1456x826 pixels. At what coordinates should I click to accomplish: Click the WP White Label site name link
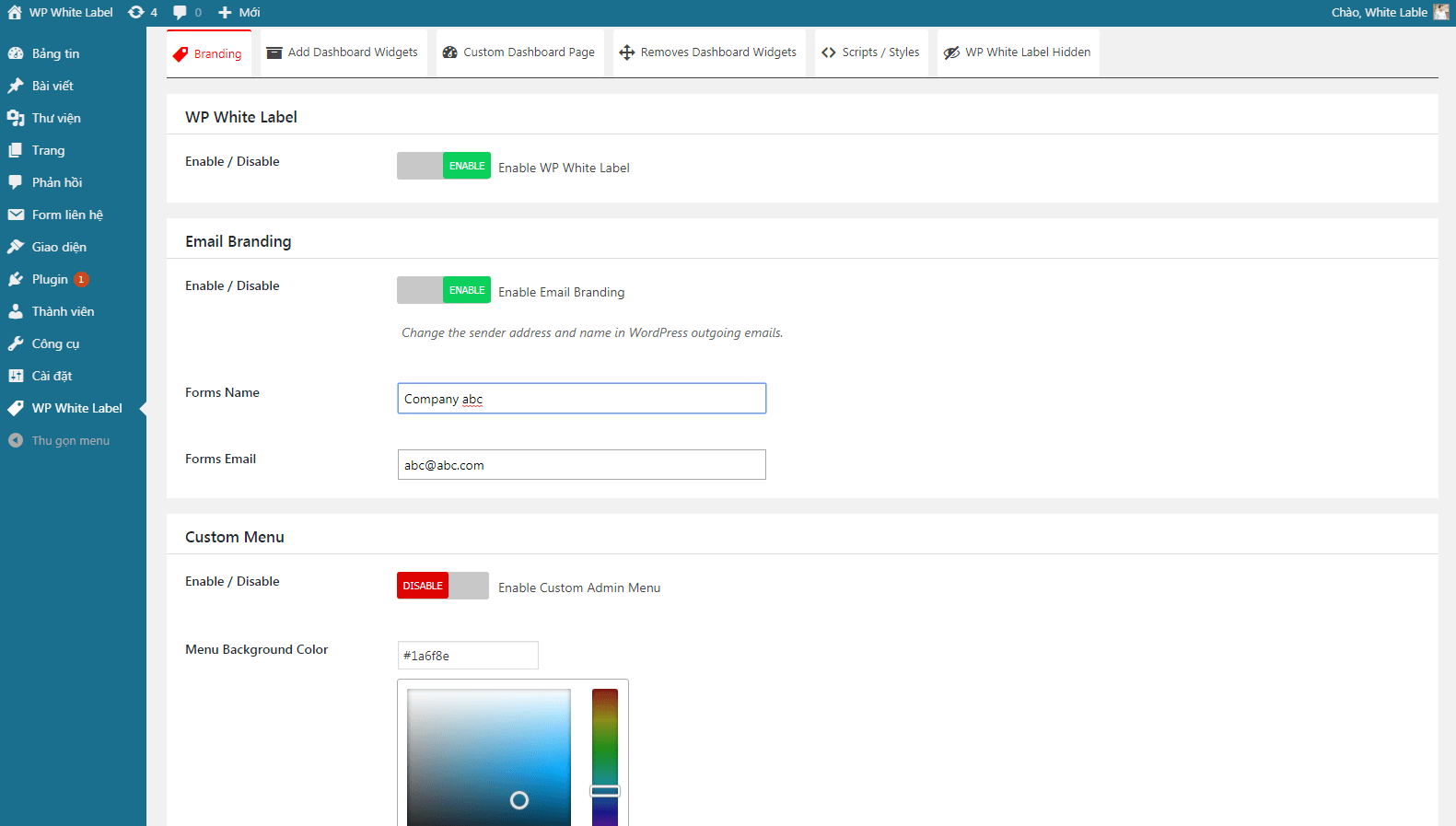61,12
